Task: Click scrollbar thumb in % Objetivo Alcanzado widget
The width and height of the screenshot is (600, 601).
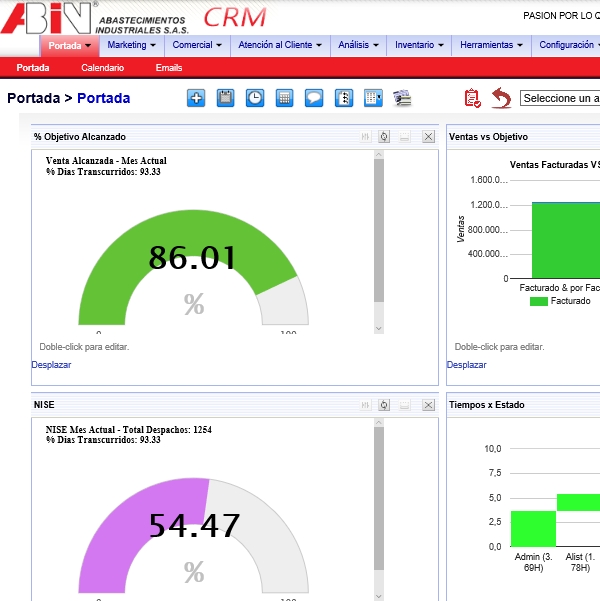Action: tap(379, 230)
